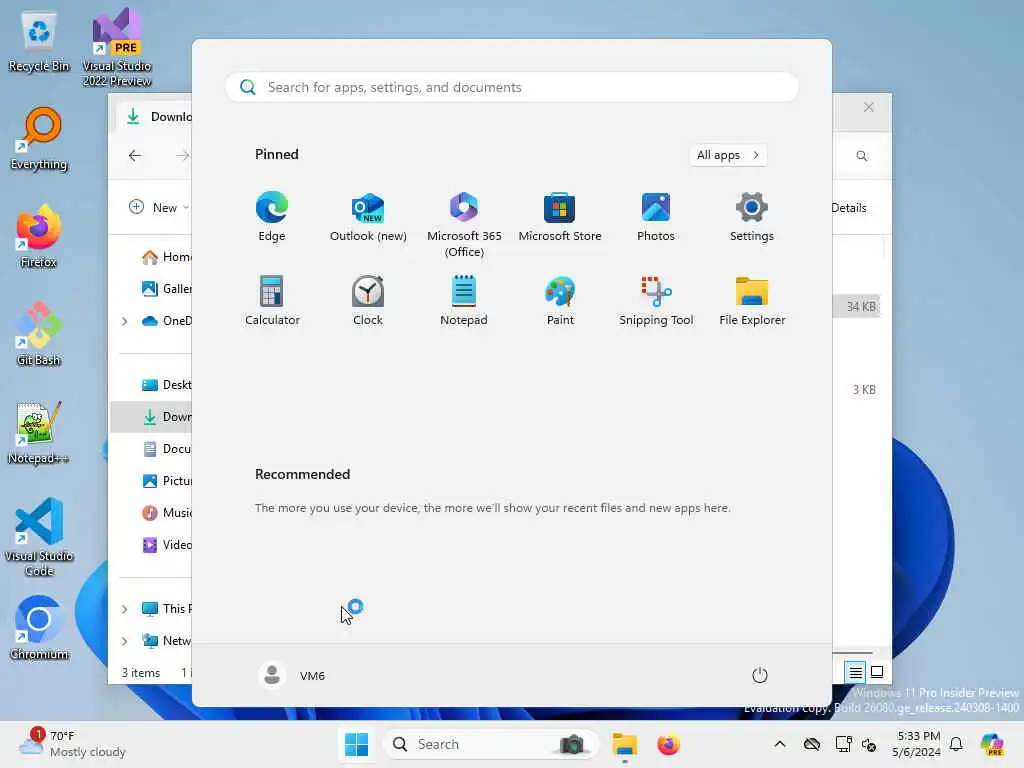This screenshot has width=1024, height=768.
Task: Open Microsoft Store pinned app
Action: pos(560,217)
